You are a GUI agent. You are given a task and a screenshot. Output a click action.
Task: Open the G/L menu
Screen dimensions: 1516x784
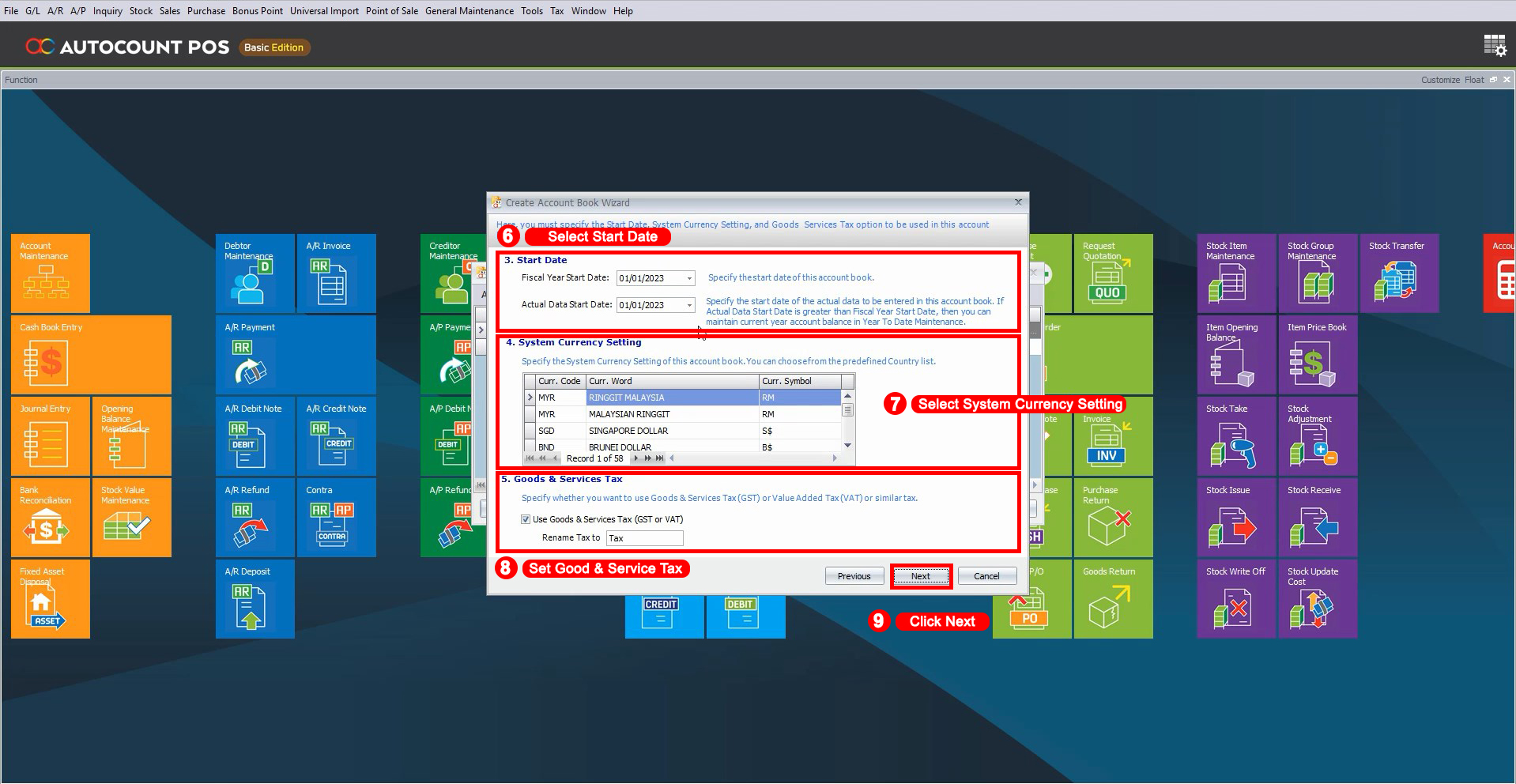(x=32, y=11)
